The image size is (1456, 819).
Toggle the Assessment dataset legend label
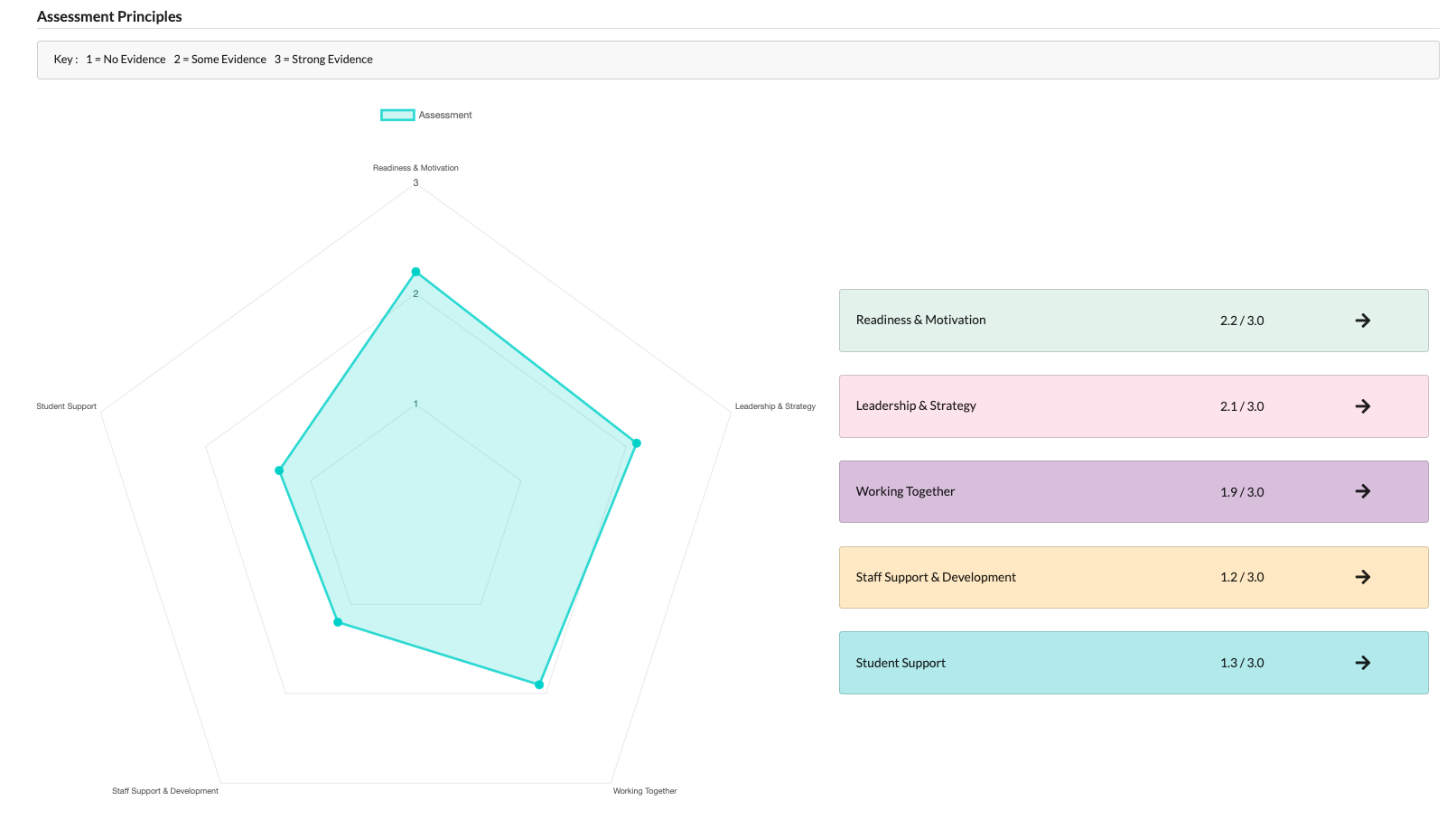(445, 115)
